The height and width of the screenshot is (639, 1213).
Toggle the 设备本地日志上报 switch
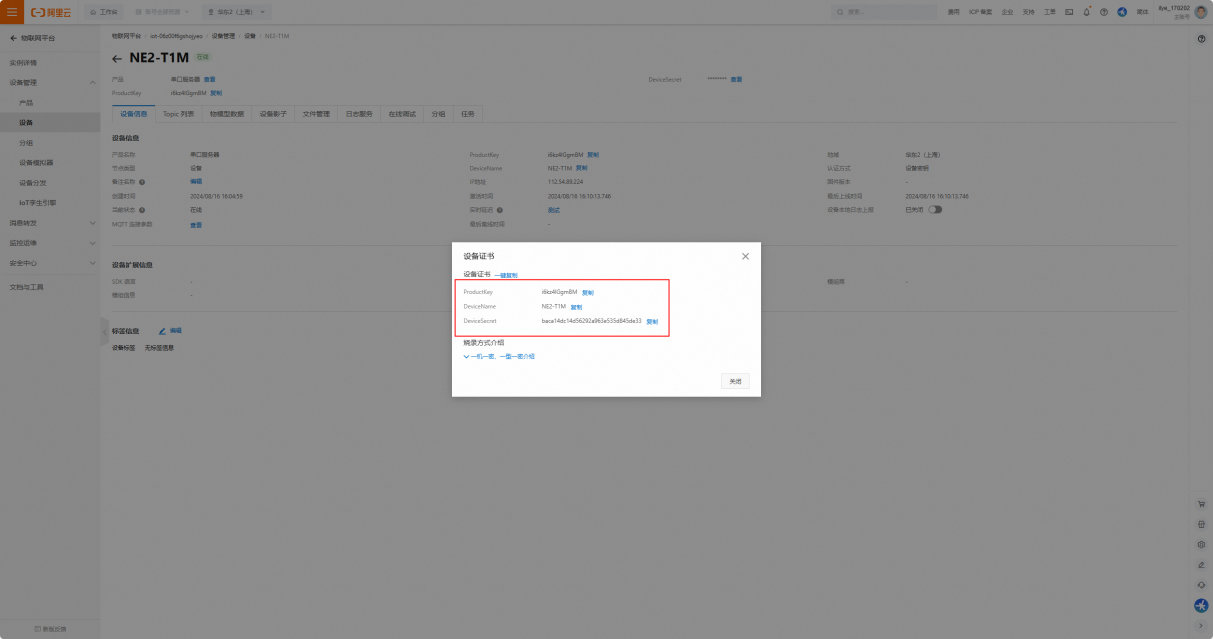935,210
